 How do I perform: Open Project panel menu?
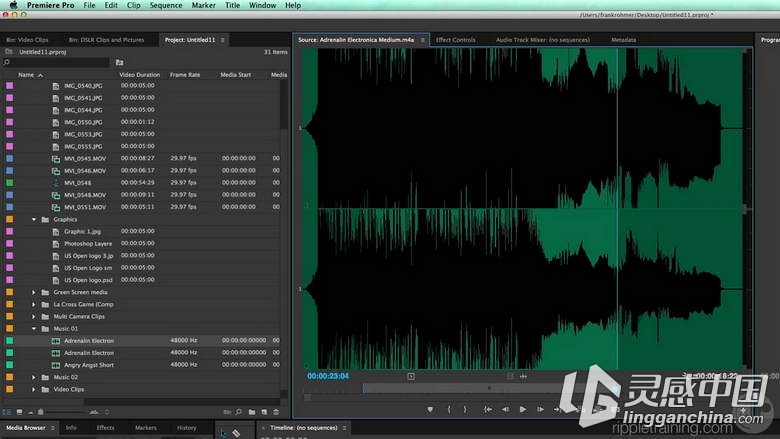click(x=223, y=40)
